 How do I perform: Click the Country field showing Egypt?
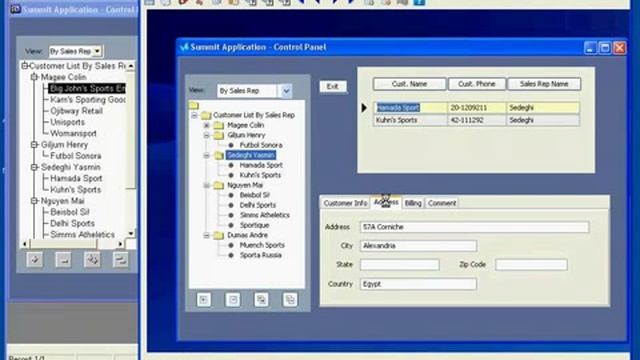pos(418,284)
